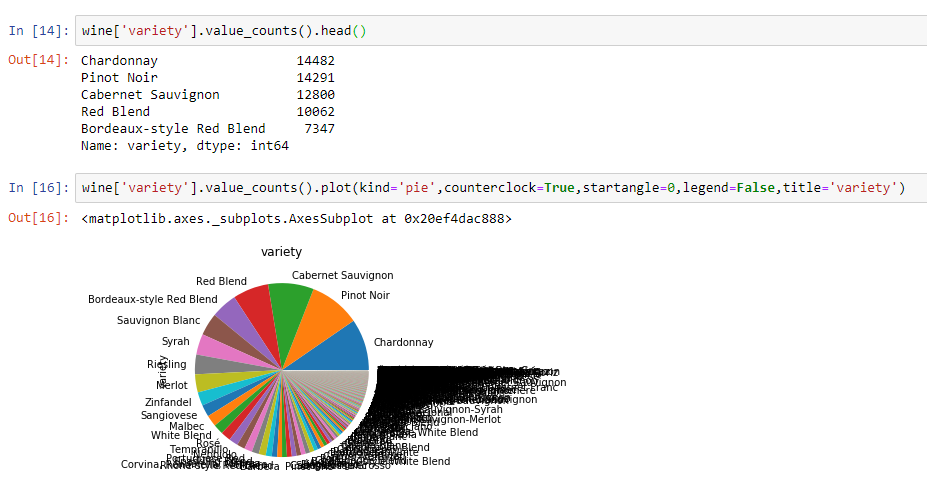
Task: Click 'head()' in cell 14 code
Action: pyautogui.click(x=343, y=31)
